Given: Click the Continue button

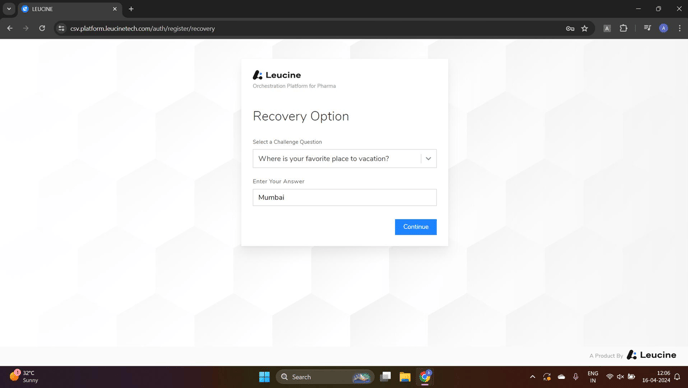Looking at the screenshot, I should click(x=416, y=227).
